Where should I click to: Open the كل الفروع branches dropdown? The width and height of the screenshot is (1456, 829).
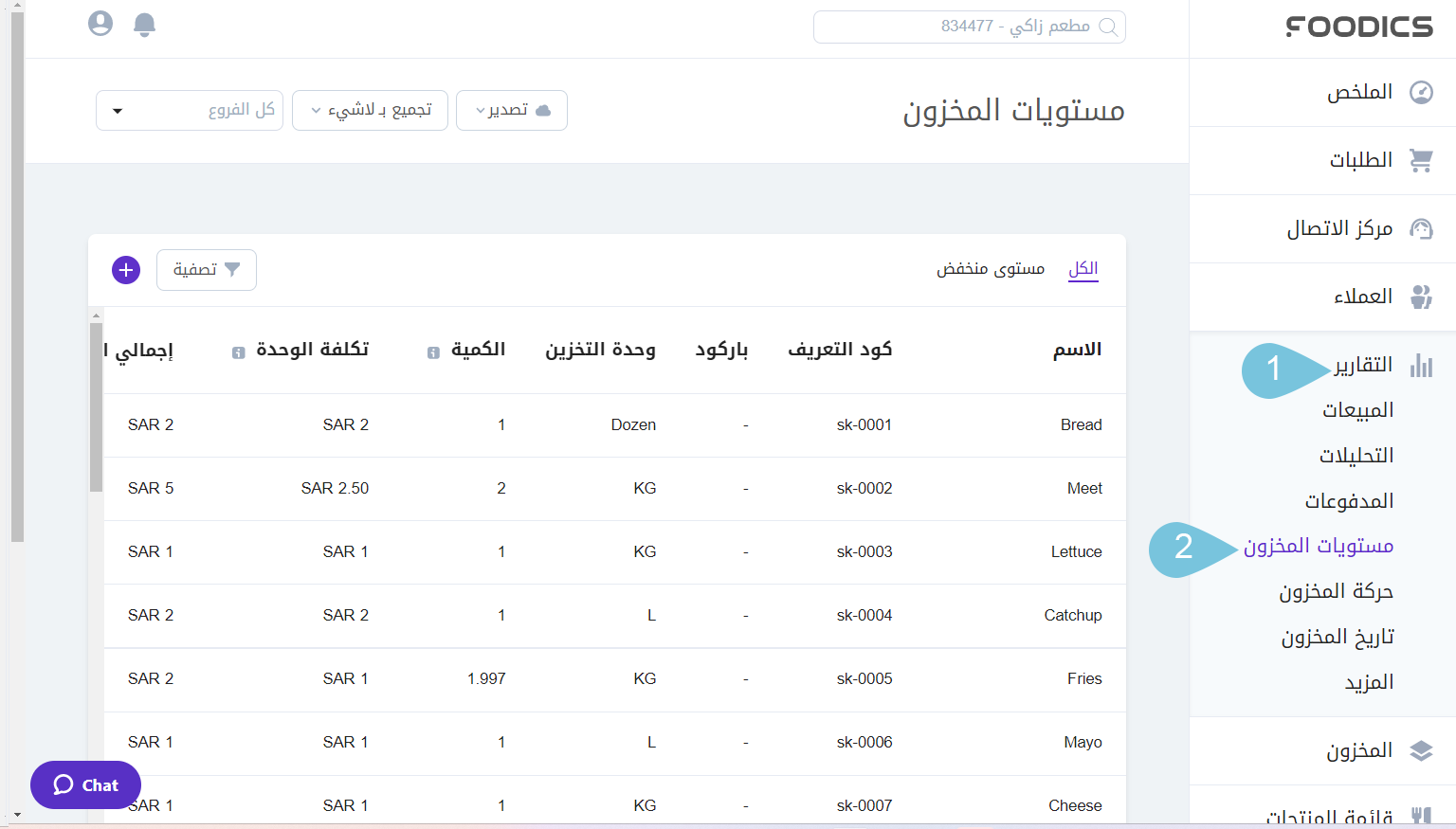tap(190, 111)
